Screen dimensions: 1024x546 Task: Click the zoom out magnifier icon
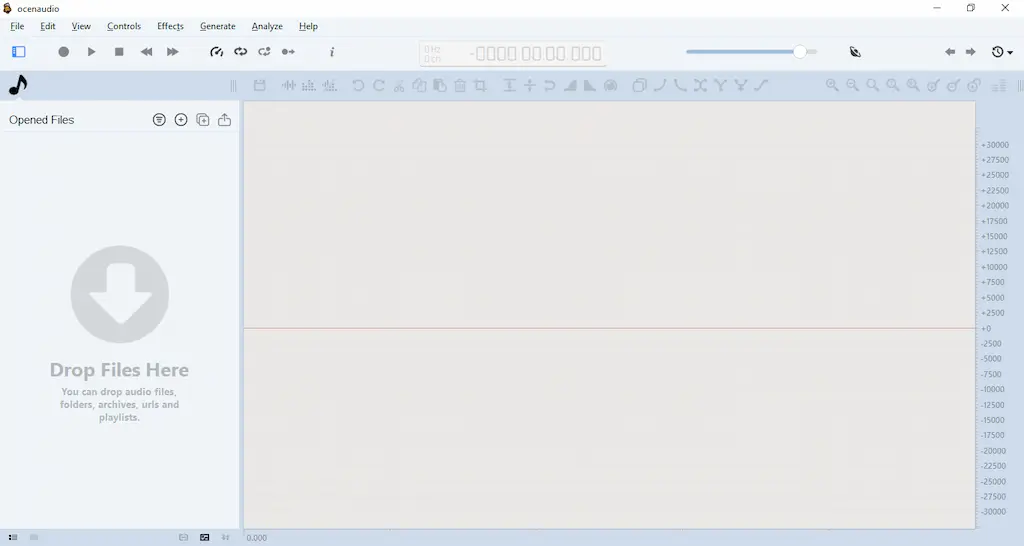coord(852,85)
